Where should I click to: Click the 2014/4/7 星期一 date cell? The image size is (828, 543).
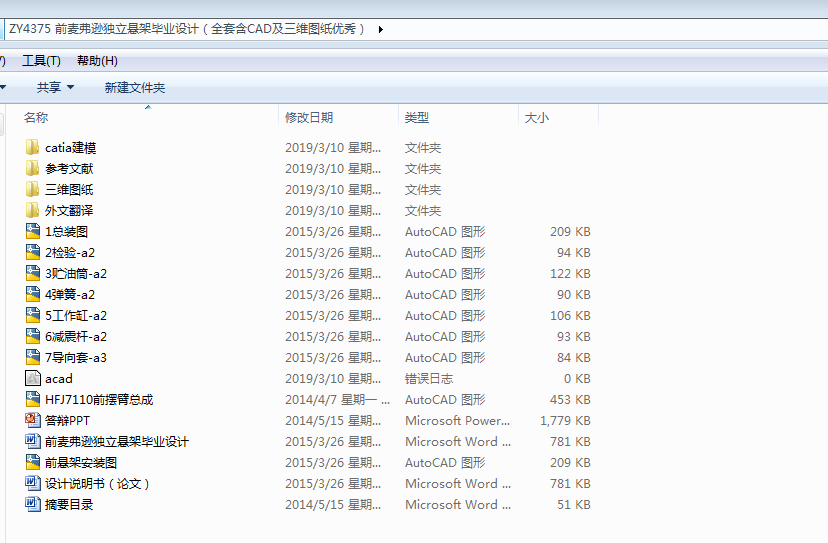tap(337, 399)
